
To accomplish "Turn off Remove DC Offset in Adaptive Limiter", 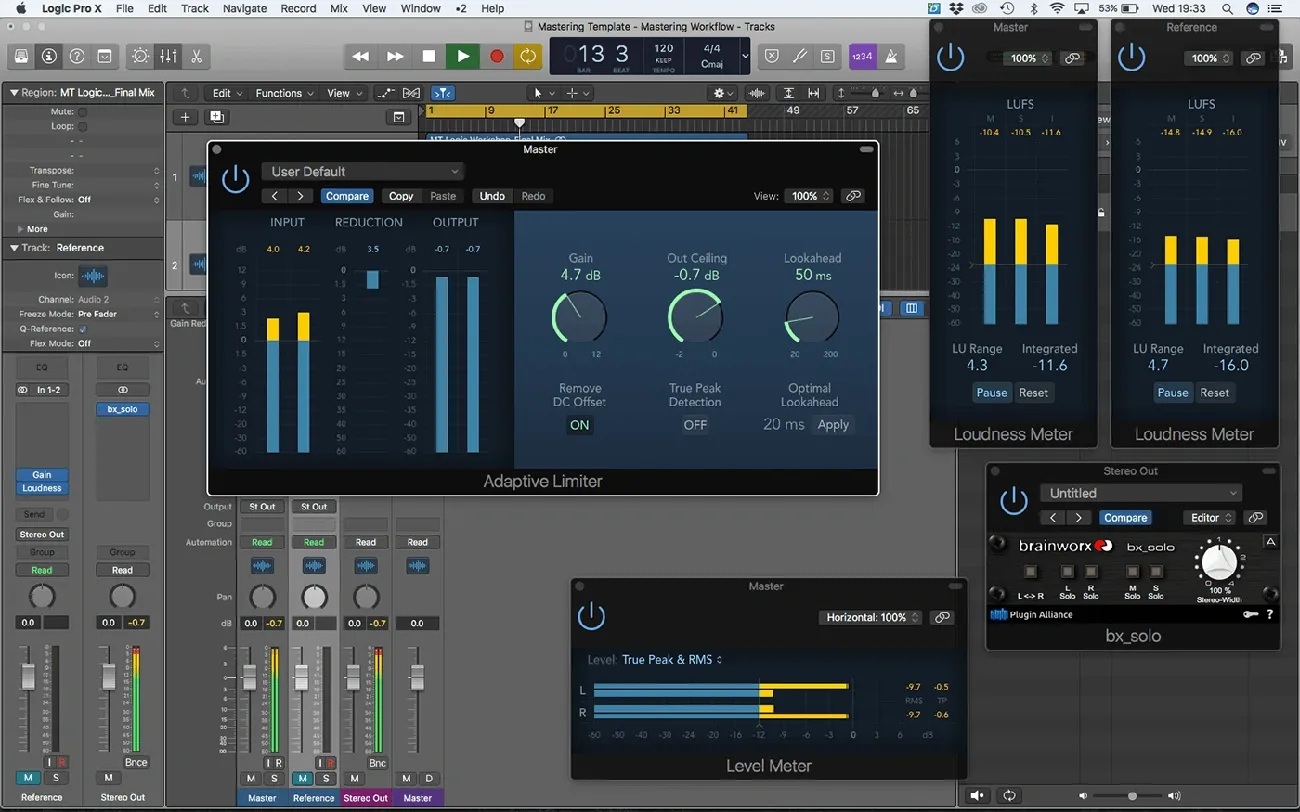I will 579,425.
